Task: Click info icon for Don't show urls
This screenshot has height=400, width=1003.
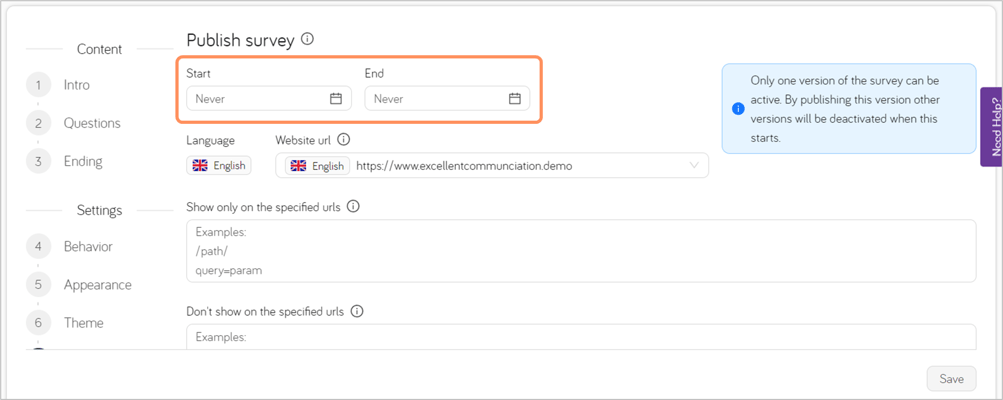Action: [x=357, y=311]
